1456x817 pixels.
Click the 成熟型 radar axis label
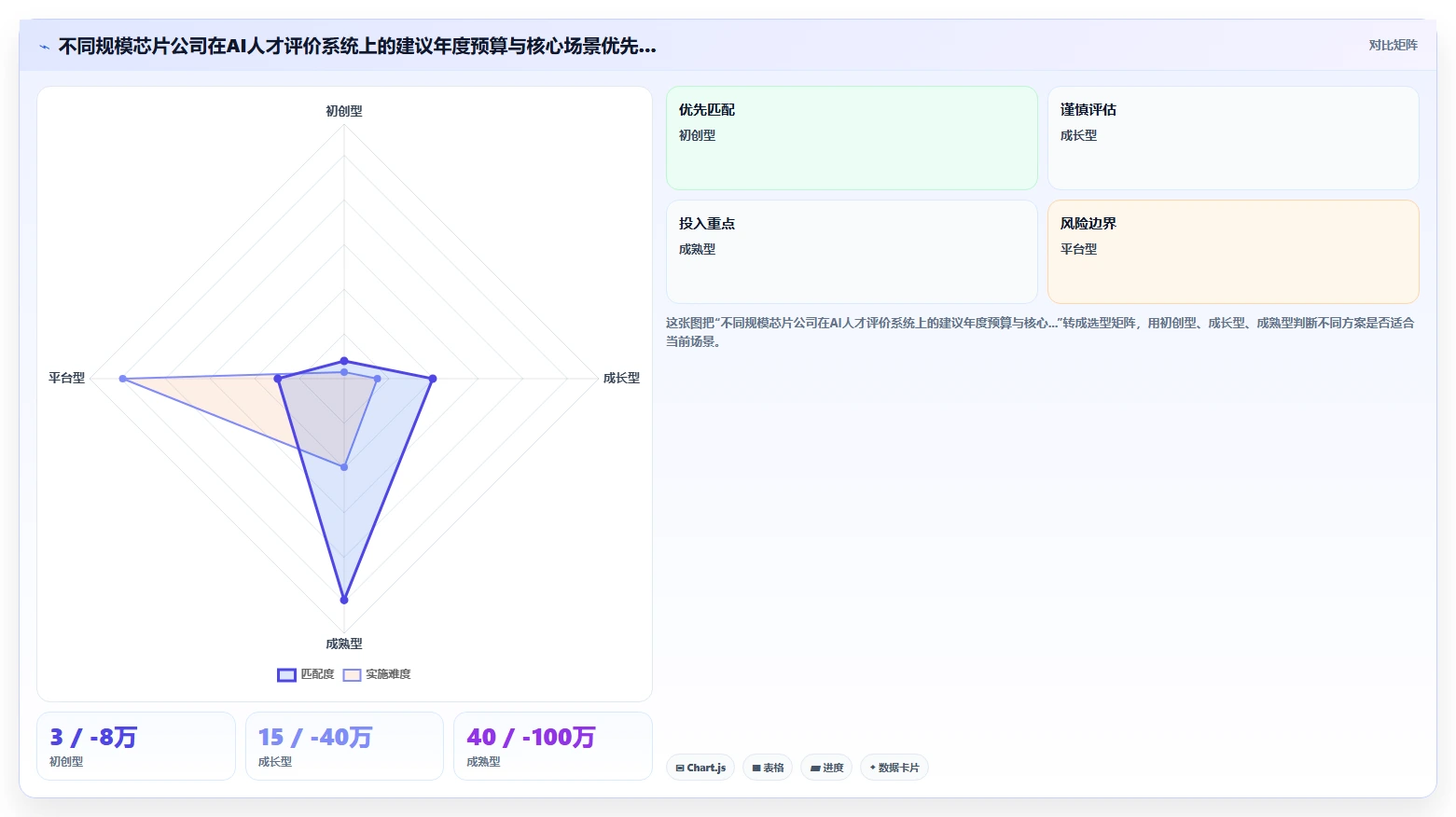[x=344, y=644]
